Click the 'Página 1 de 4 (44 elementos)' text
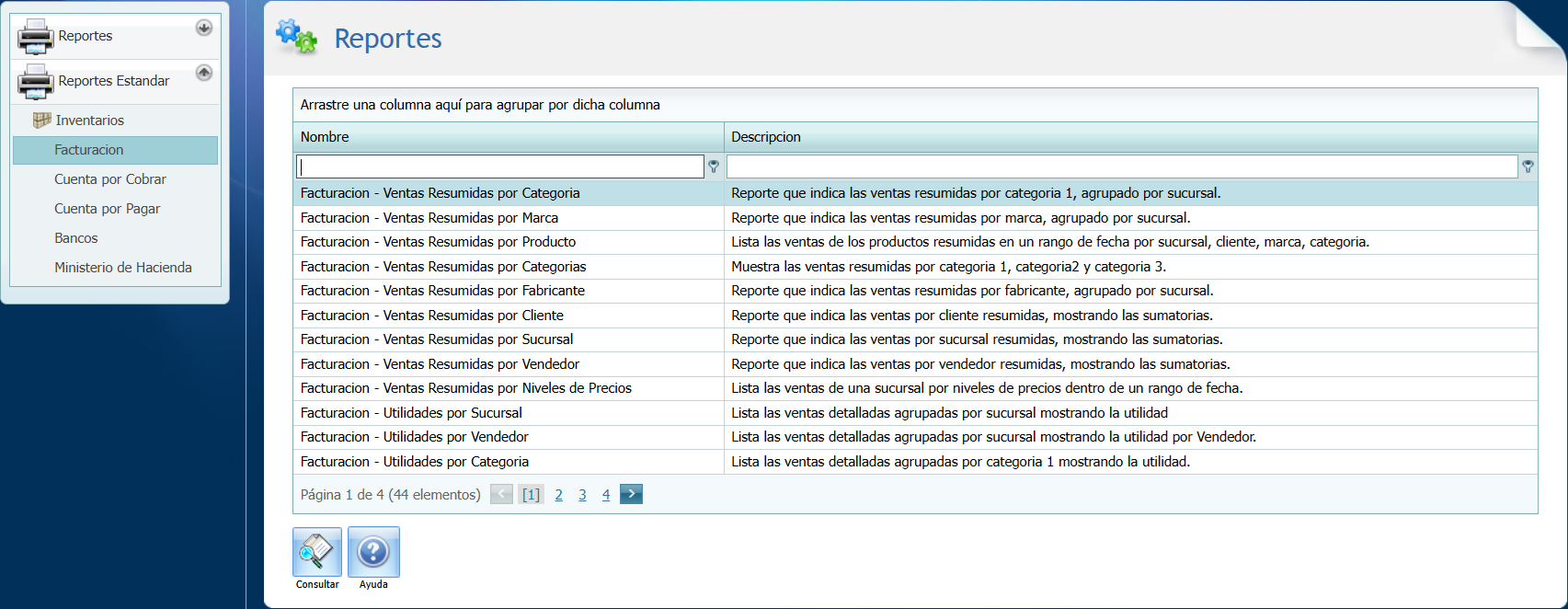 tap(390, 495)
